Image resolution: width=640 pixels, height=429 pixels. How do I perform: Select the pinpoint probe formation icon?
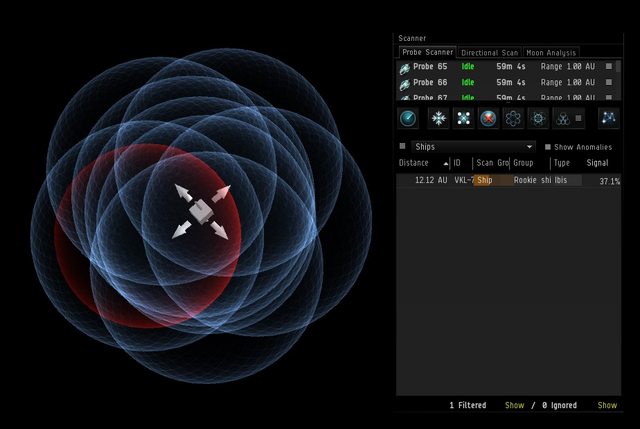click(538, 118)
